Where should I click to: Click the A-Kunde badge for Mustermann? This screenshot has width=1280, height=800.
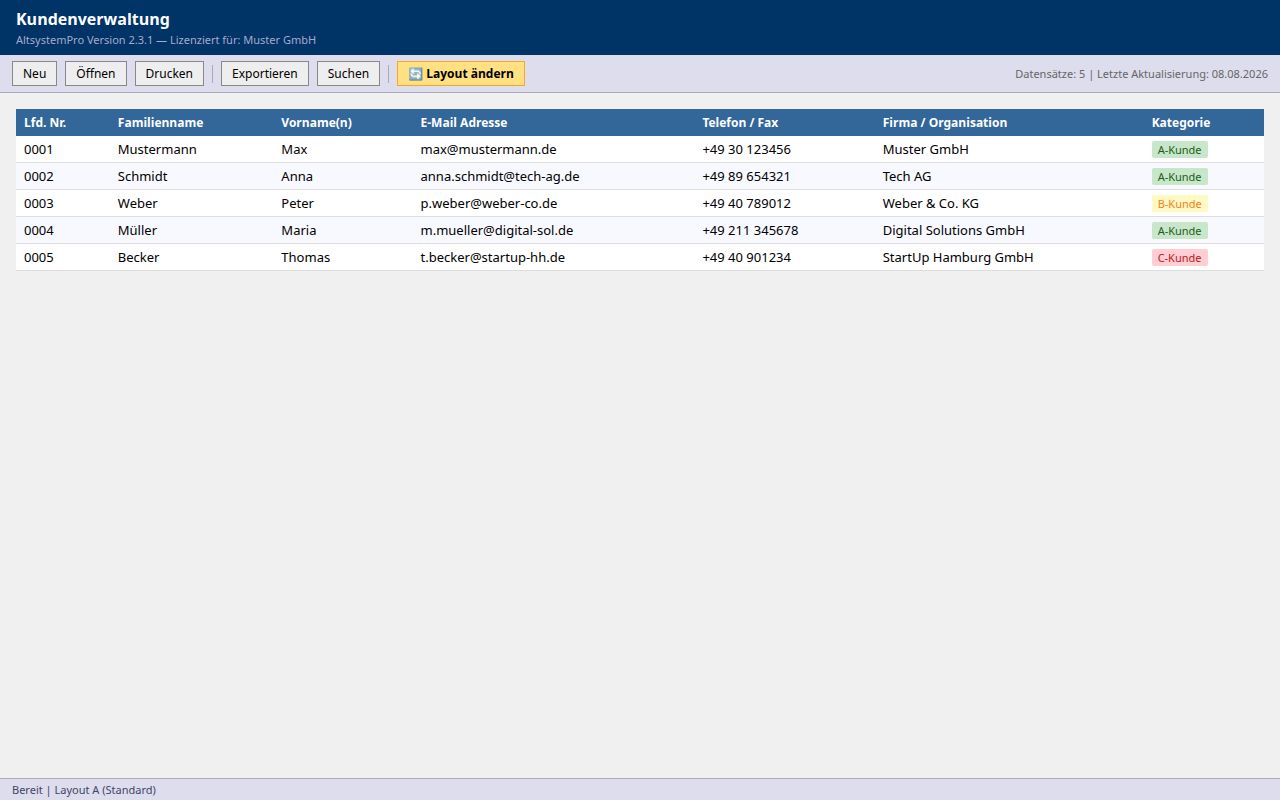(x=1180, y=150)
